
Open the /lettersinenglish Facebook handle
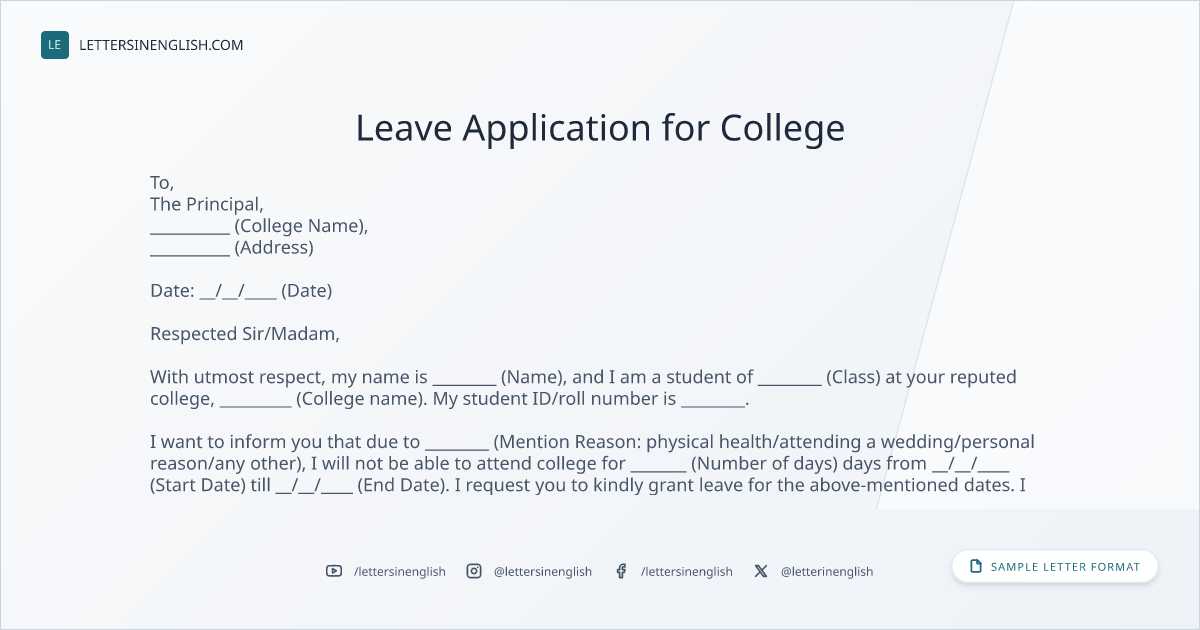(x=687, y=571)
